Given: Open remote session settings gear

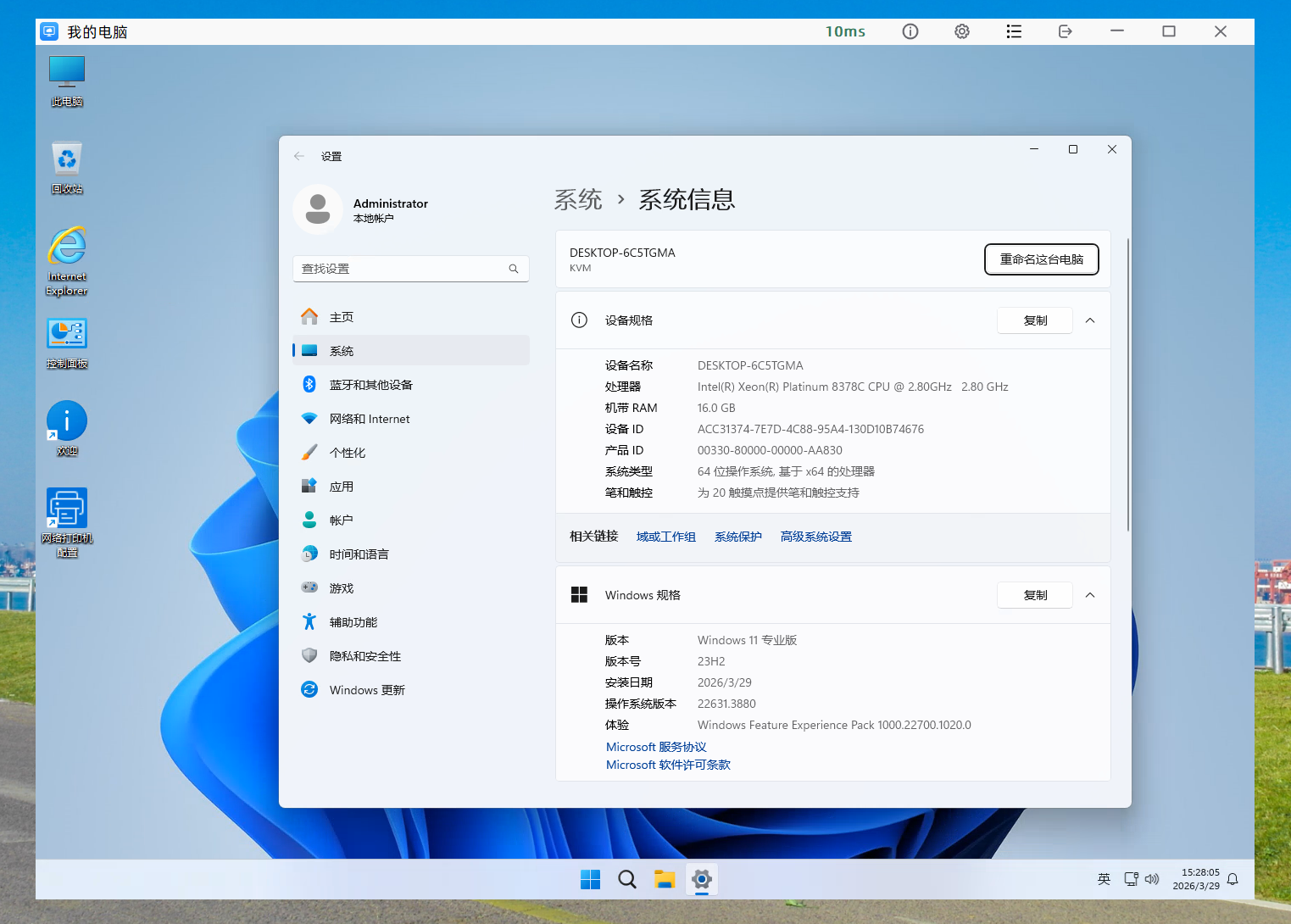Looking at the screenshot, I should click(x=962, y=31).
